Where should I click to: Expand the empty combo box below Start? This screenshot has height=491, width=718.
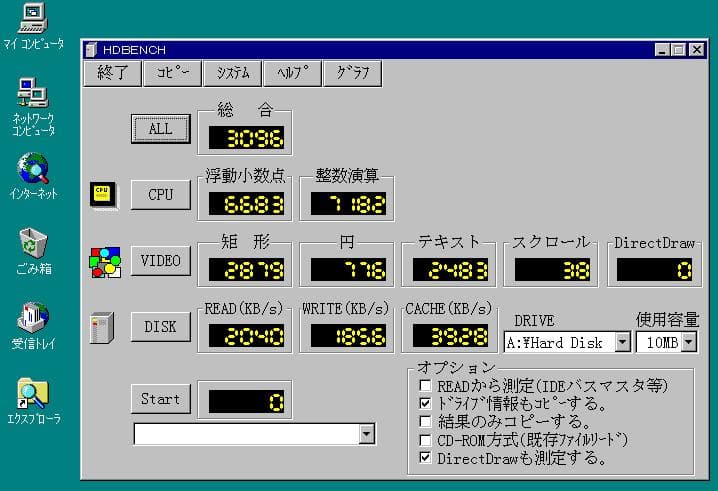[x=366, y=434]
